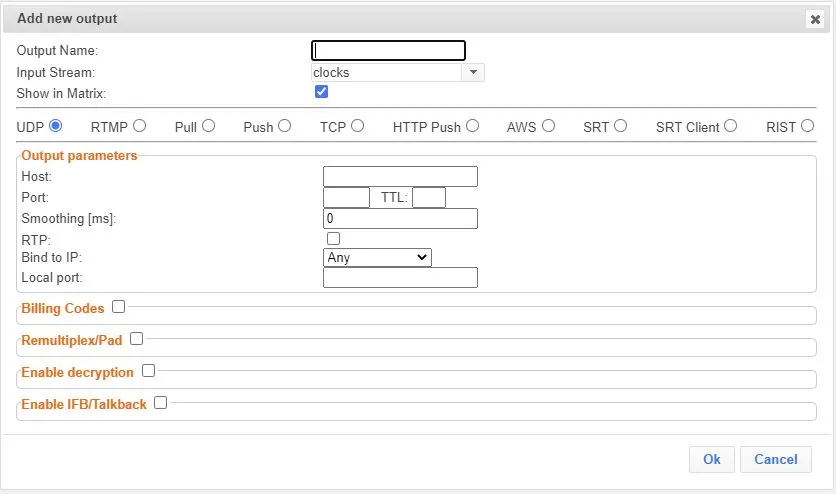Click the Billing Codes label
836x494 pixels.
(x=63, y=309)
